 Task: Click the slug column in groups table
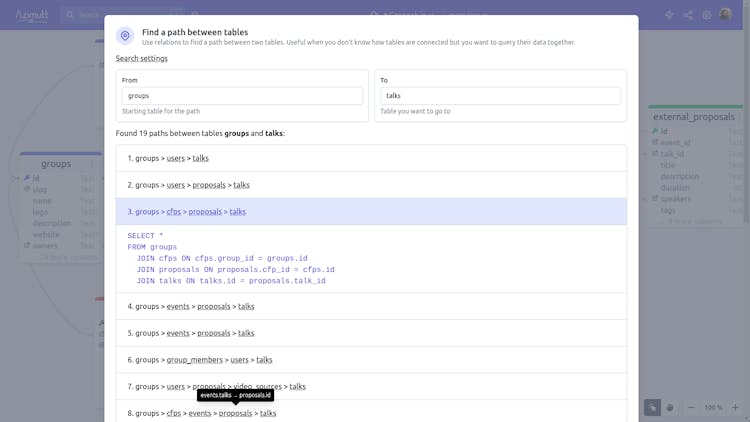[x=40, y=189]
